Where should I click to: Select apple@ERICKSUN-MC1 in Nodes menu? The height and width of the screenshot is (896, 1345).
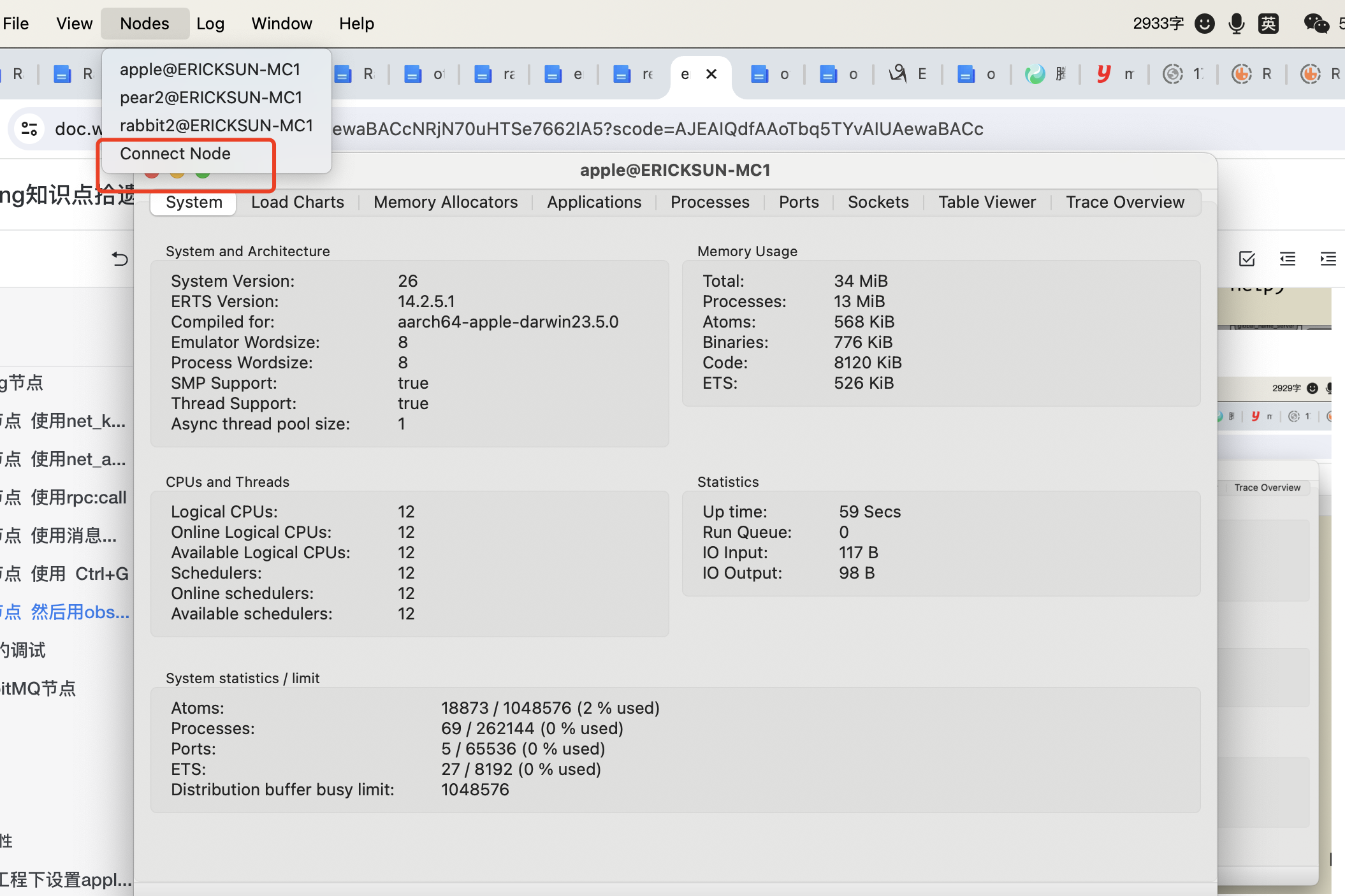point(210,69)
